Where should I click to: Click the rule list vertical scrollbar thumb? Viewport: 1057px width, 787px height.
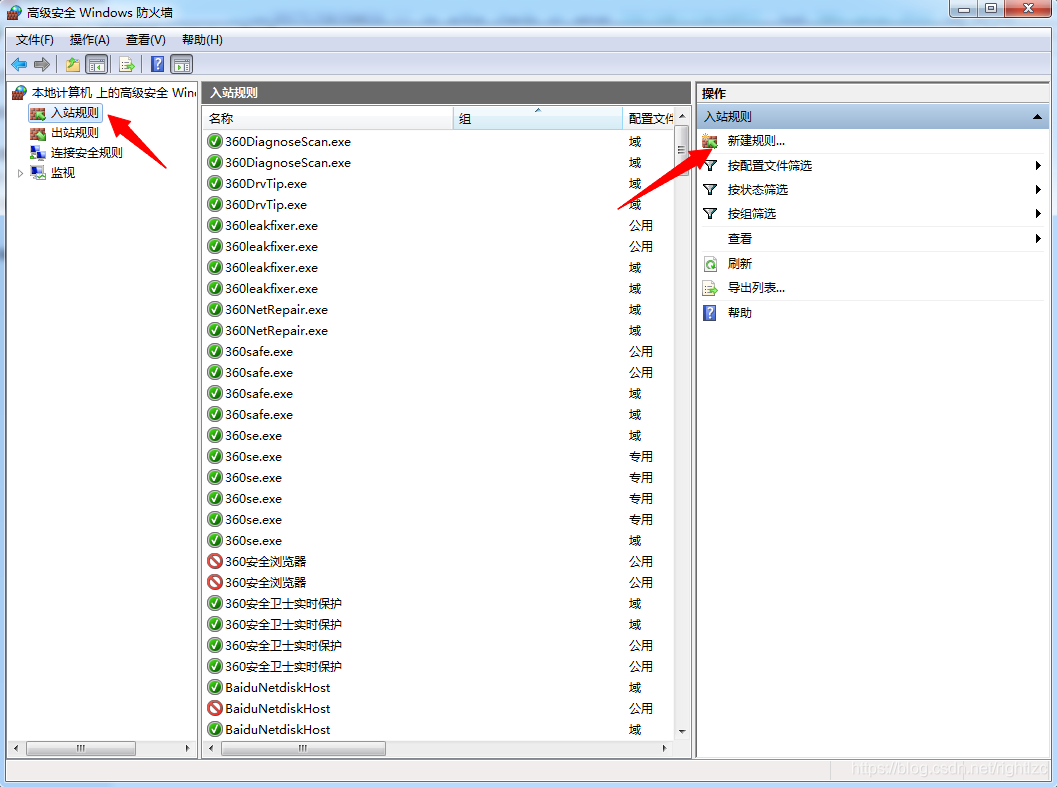pyautogui.click(x=682, y=150)
